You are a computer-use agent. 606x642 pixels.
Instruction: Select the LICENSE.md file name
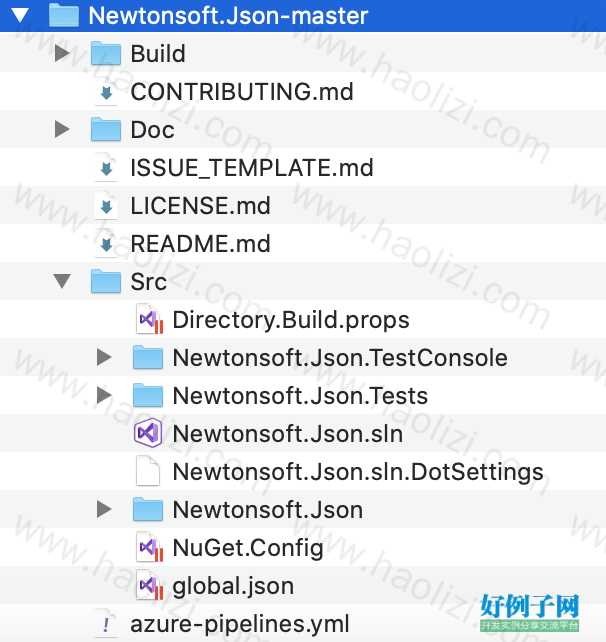(x=201, y=206)
